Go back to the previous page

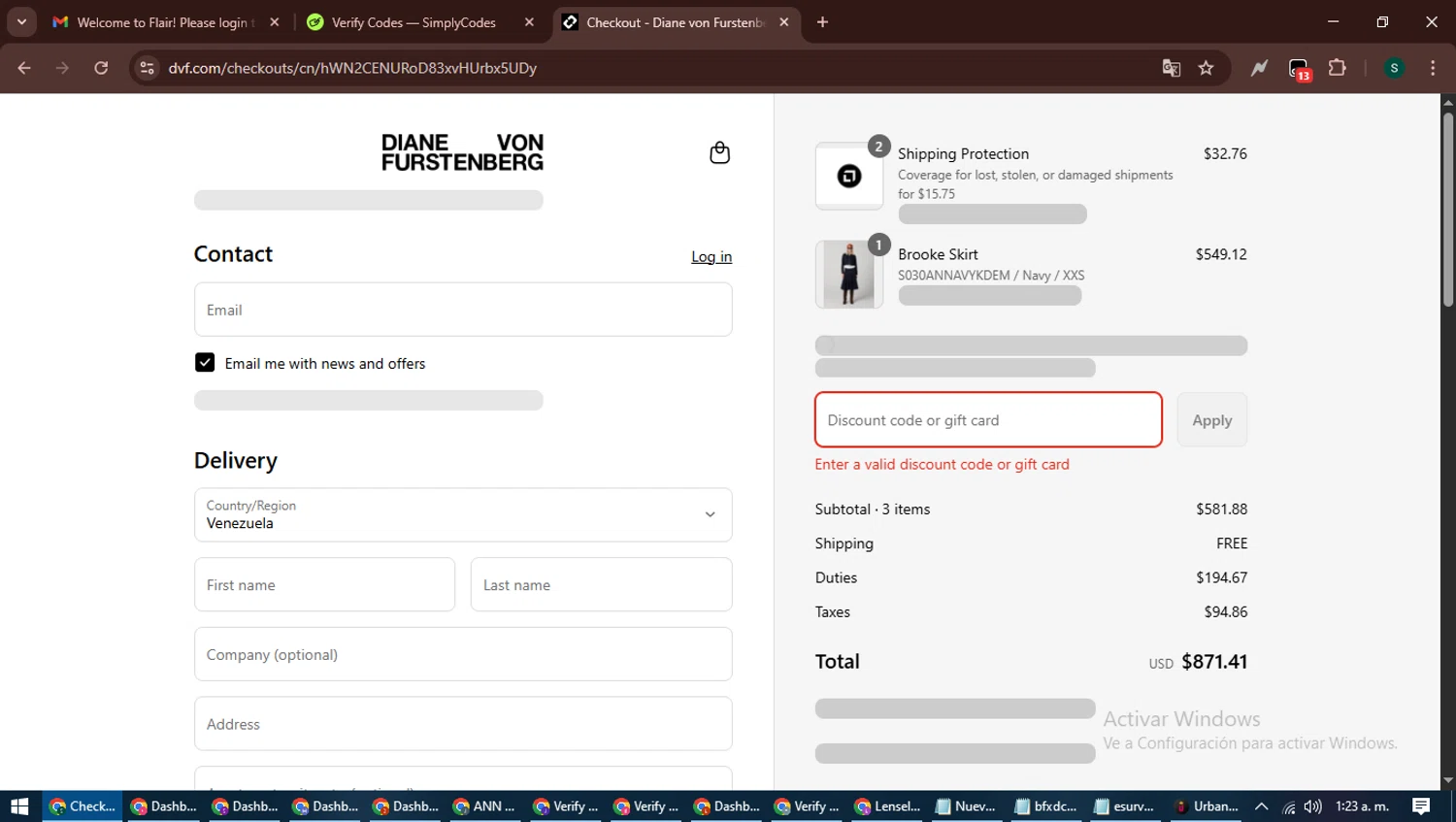(24, 68)
